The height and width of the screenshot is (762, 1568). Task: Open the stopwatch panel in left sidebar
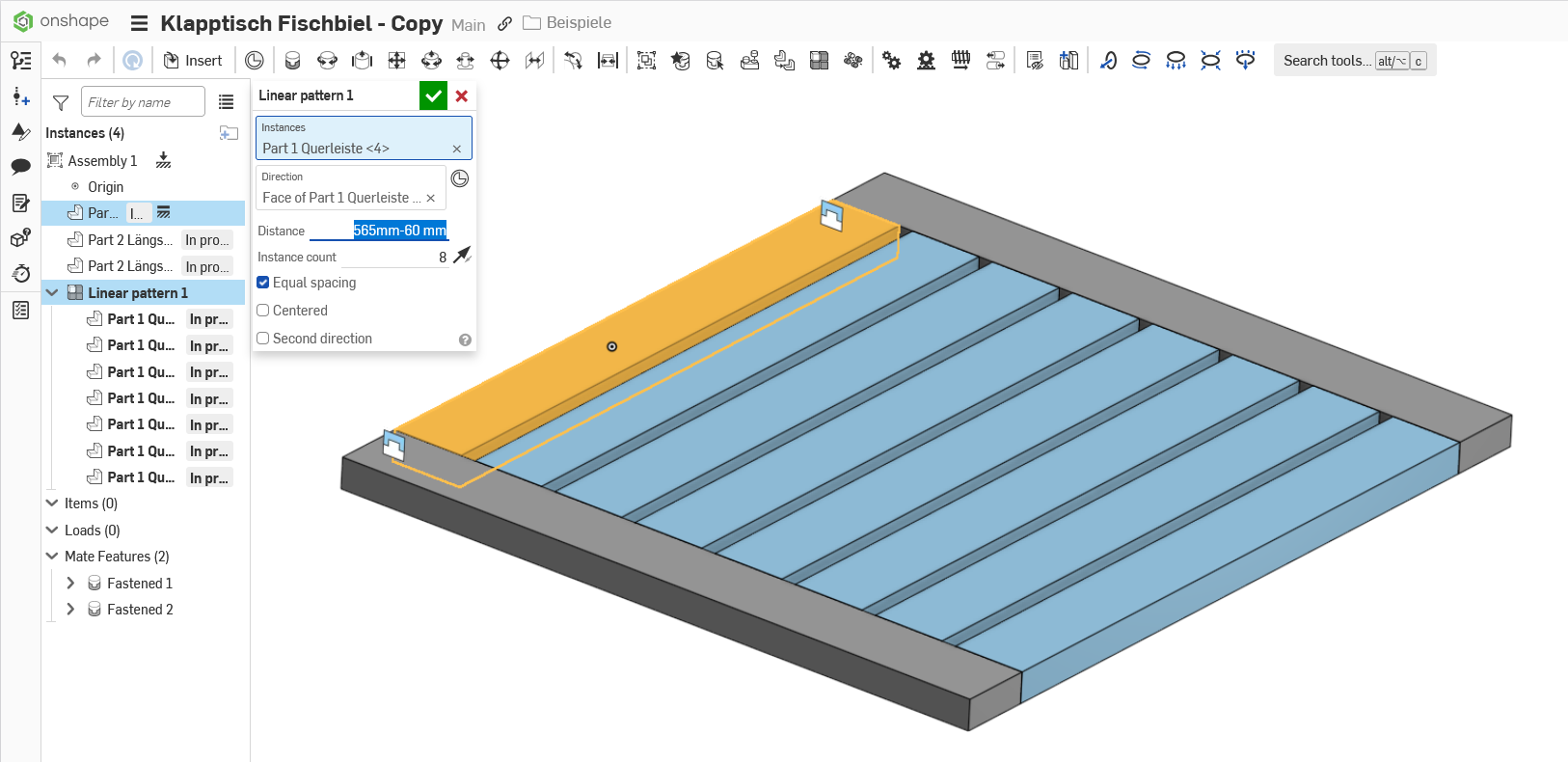pos(21,273)
